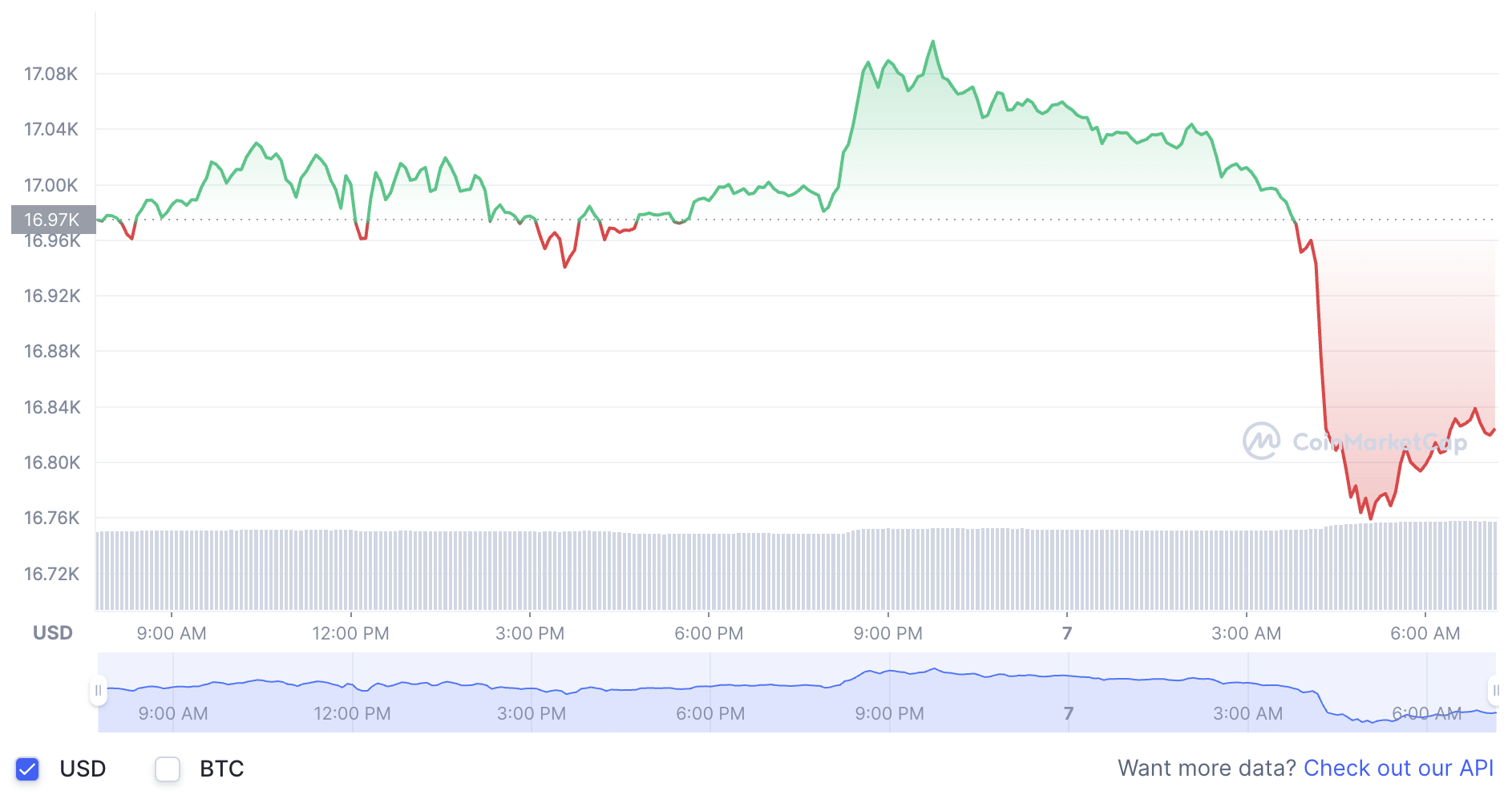Click the 6:00 PM x-axis label

[x=709, y=633]
